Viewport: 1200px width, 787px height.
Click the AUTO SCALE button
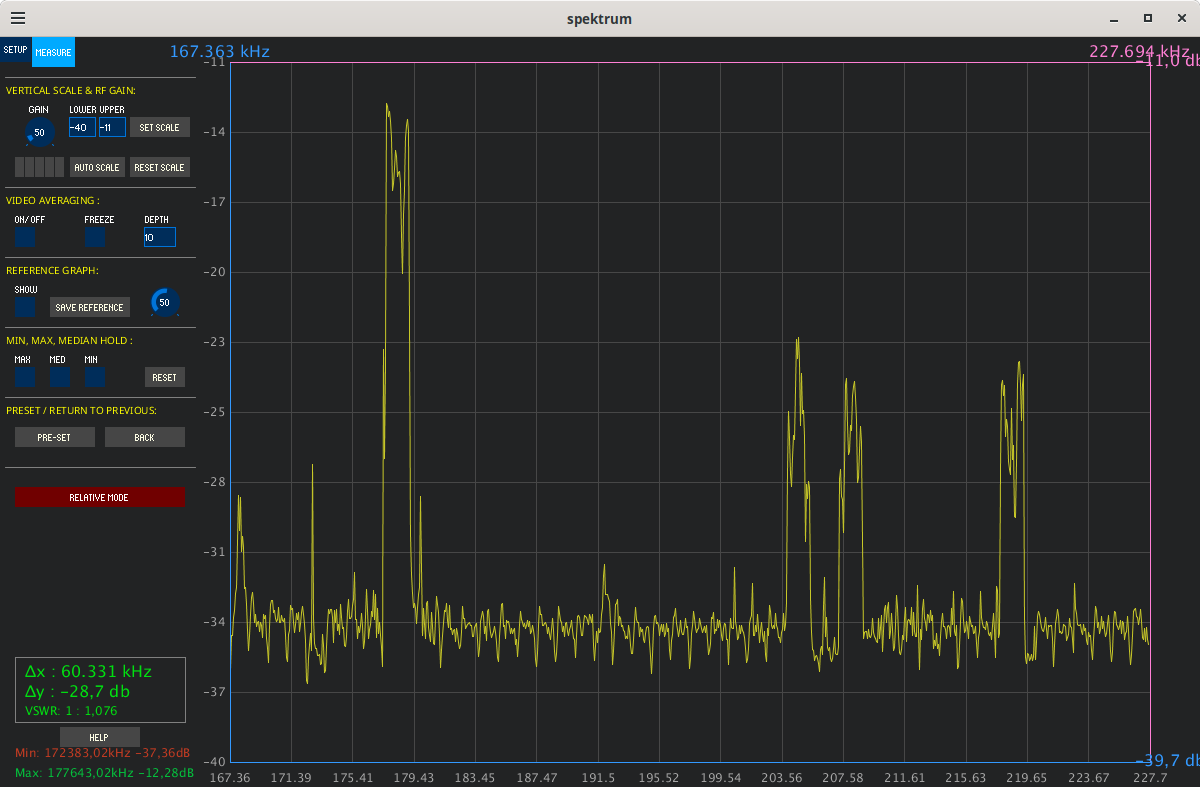(x=97, y=167)
